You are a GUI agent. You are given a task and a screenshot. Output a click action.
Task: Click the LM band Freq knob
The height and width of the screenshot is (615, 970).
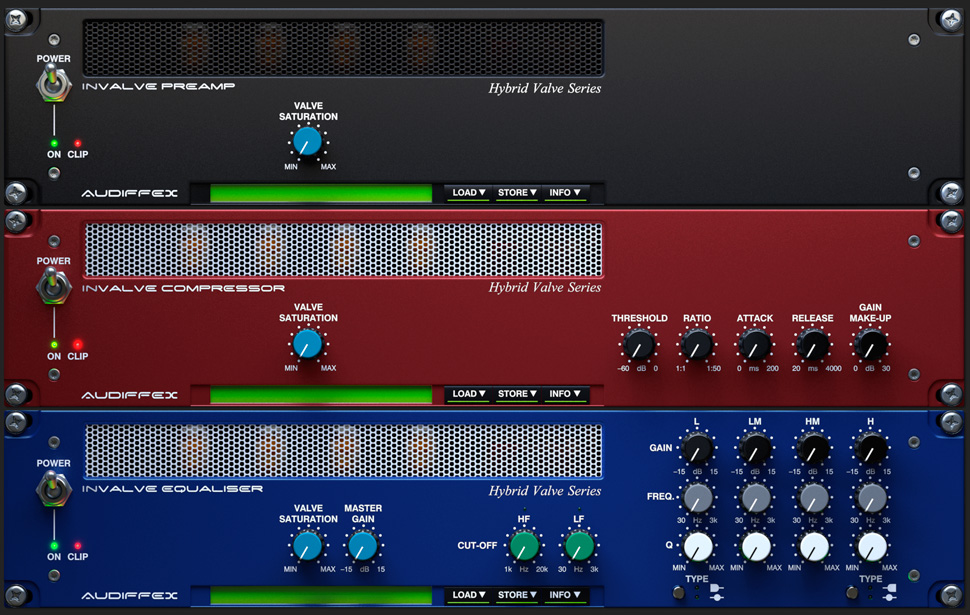755,497
